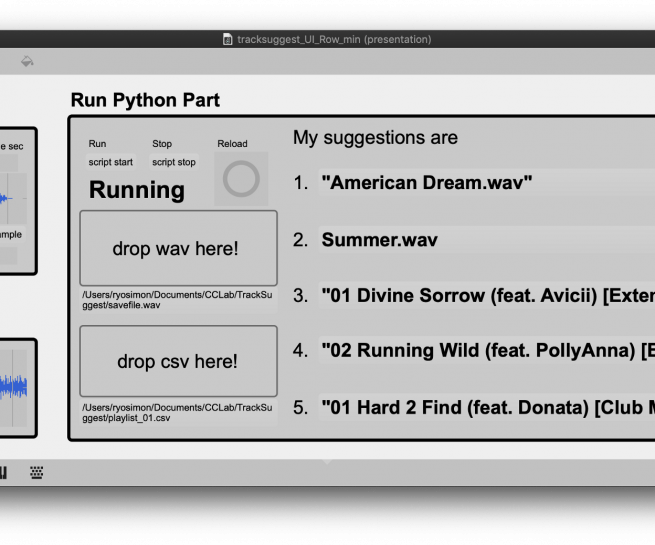This screenshot has height=545, width=655.
Task: Click the paint bucket icon in toolbar
Action: click(27, 61)
